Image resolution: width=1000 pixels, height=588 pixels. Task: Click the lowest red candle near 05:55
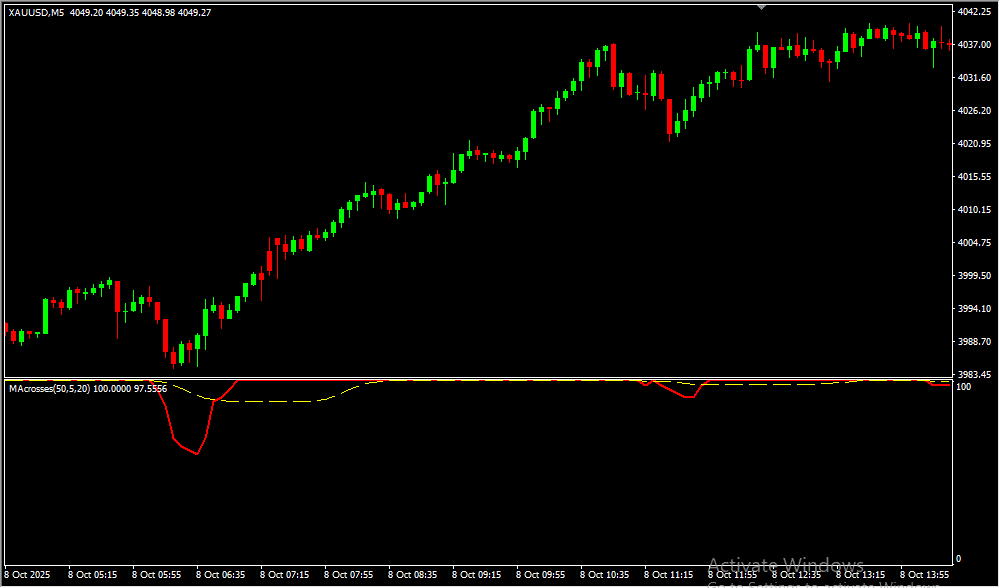point(165,336)
